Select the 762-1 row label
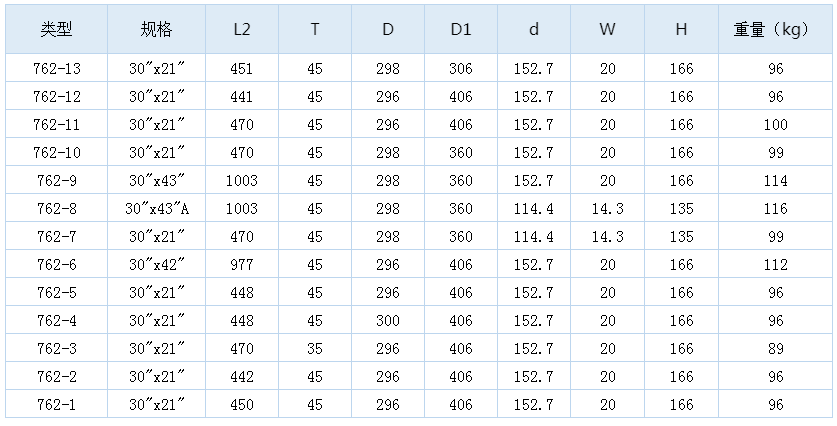The image size is (837, 426). (57, 405)
